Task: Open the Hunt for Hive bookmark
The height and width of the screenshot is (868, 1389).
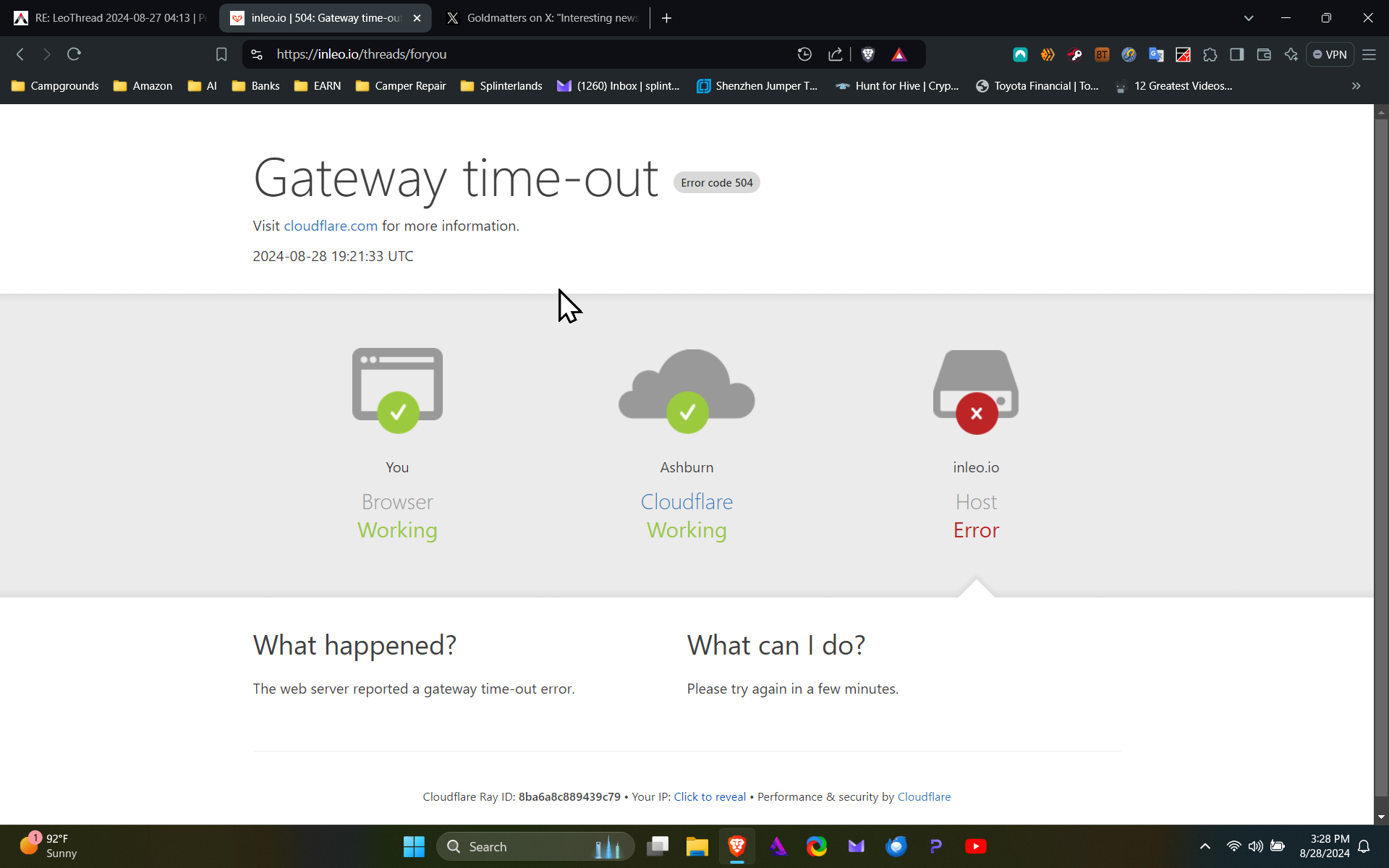Action: pyautogui.click(x=897, y=85)
